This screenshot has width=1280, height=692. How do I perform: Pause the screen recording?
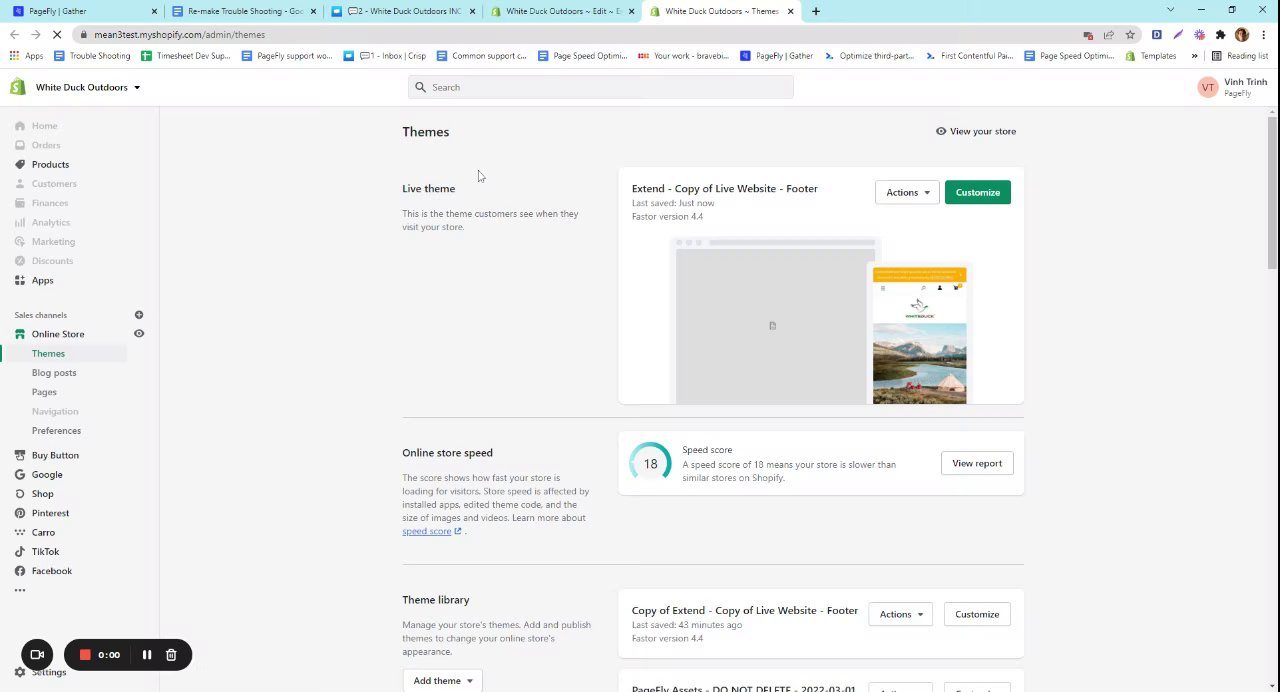coord(146,655)
